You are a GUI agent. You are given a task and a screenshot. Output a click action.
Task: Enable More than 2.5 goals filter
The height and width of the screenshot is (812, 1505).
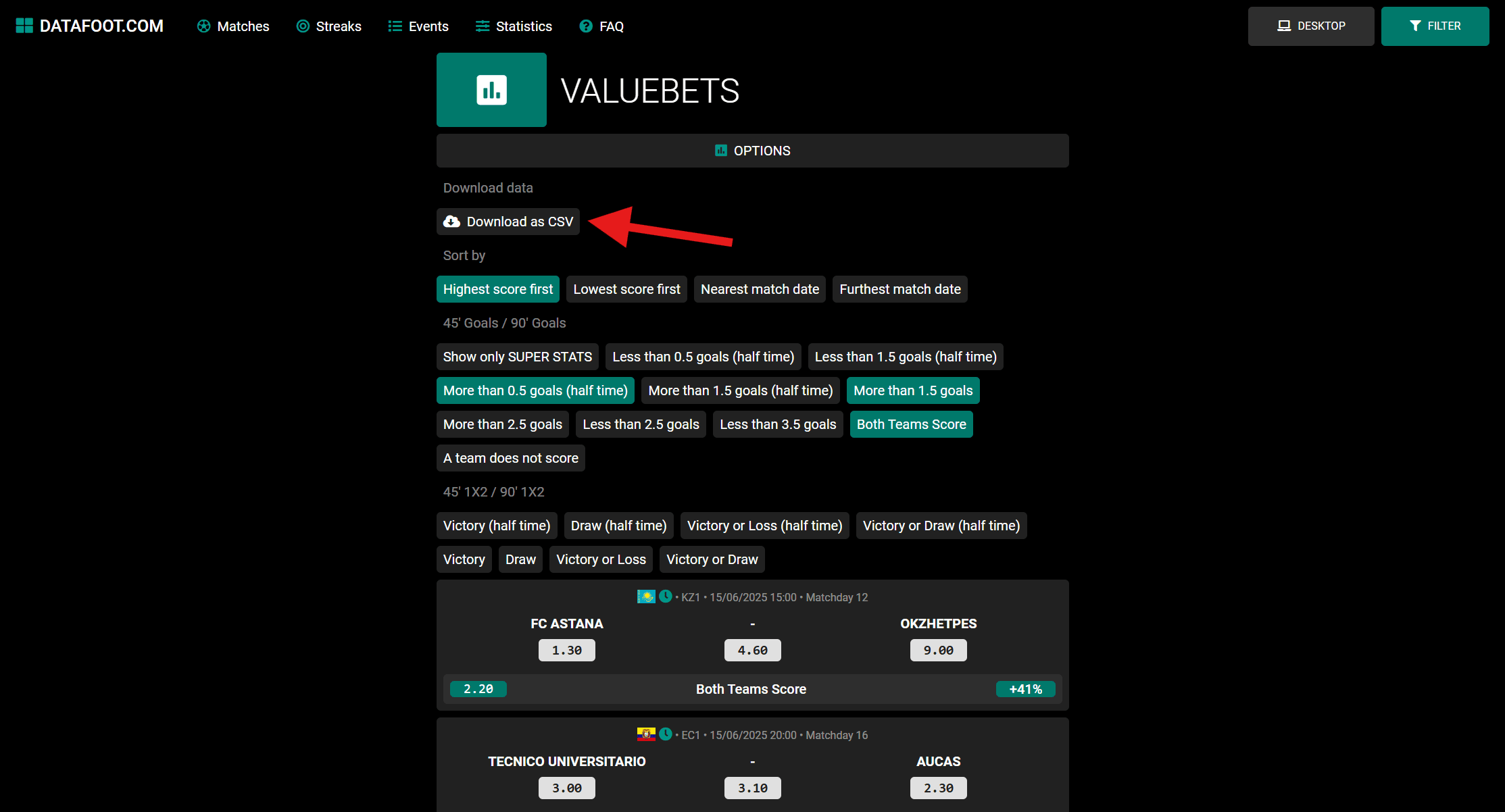pyautogui.click(x=503, y=424)
